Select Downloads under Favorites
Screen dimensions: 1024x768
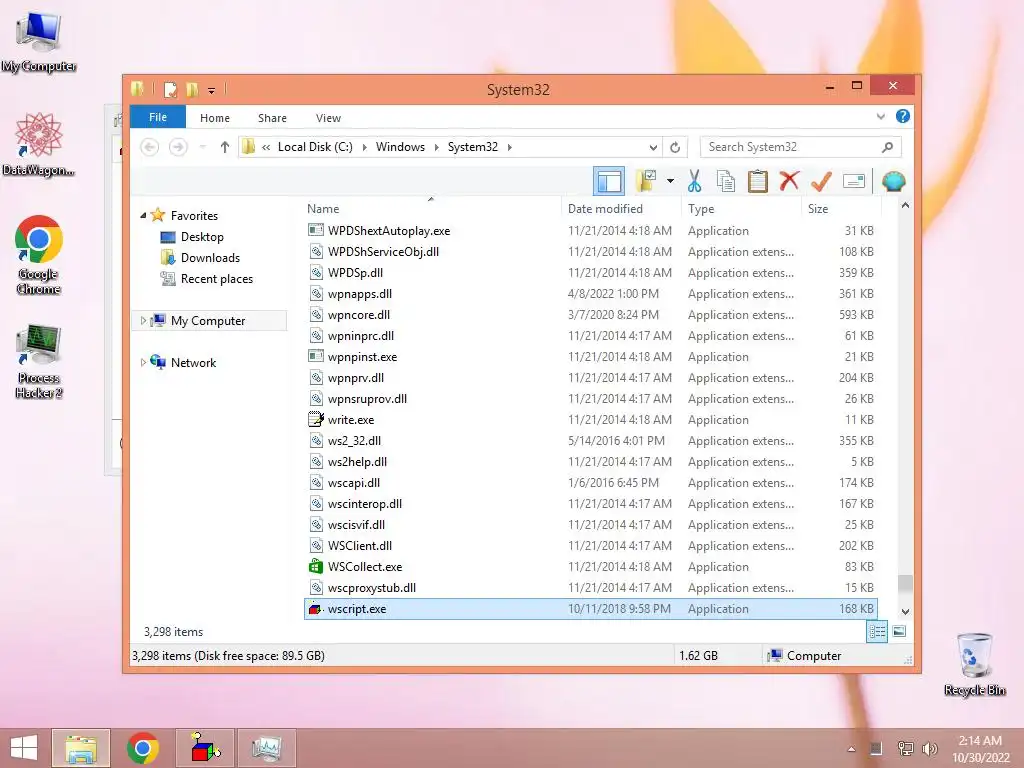tap(210, 257)
